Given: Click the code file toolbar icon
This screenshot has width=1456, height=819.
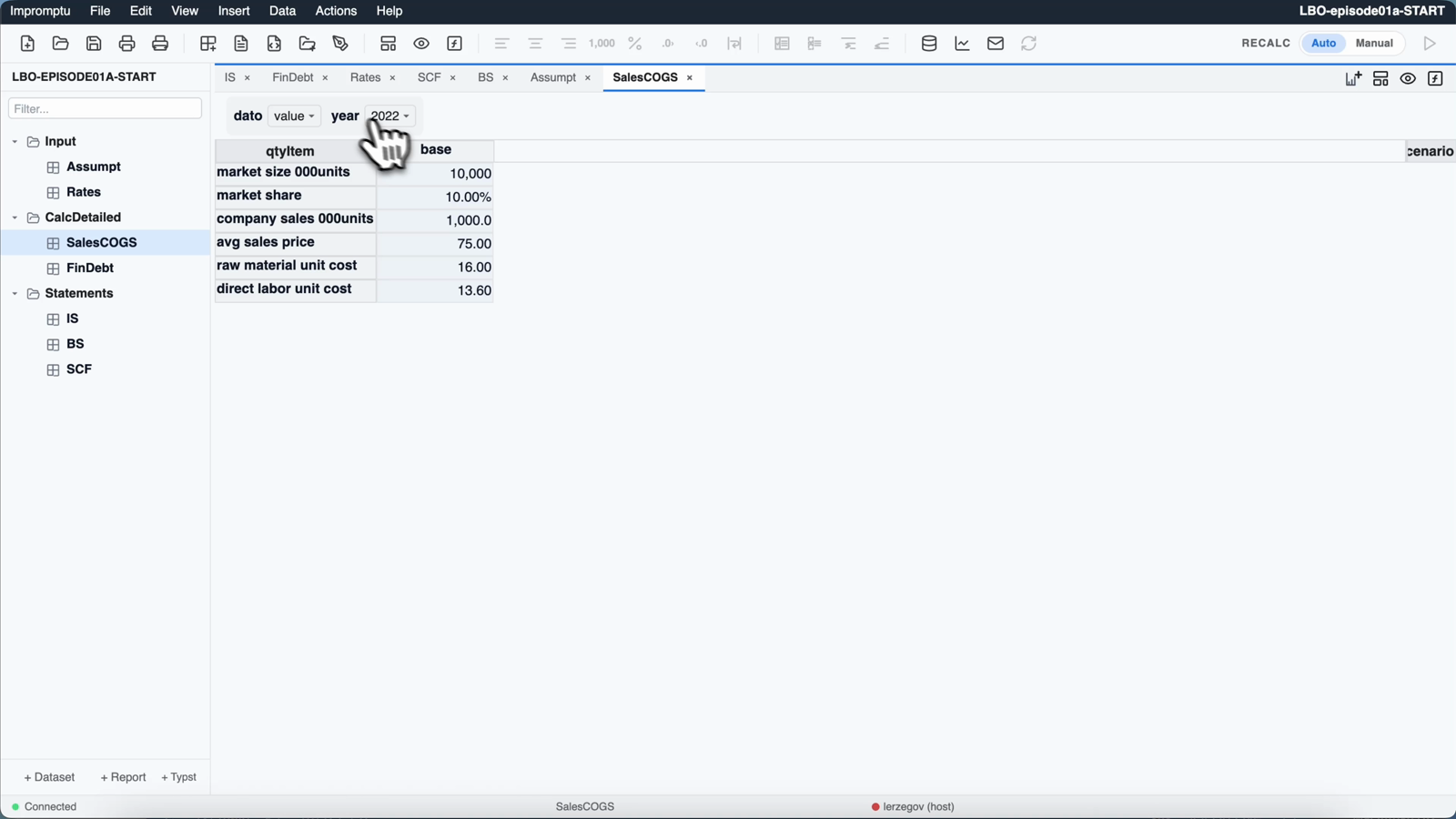Looking at the screenshot, I should (274, 44).
